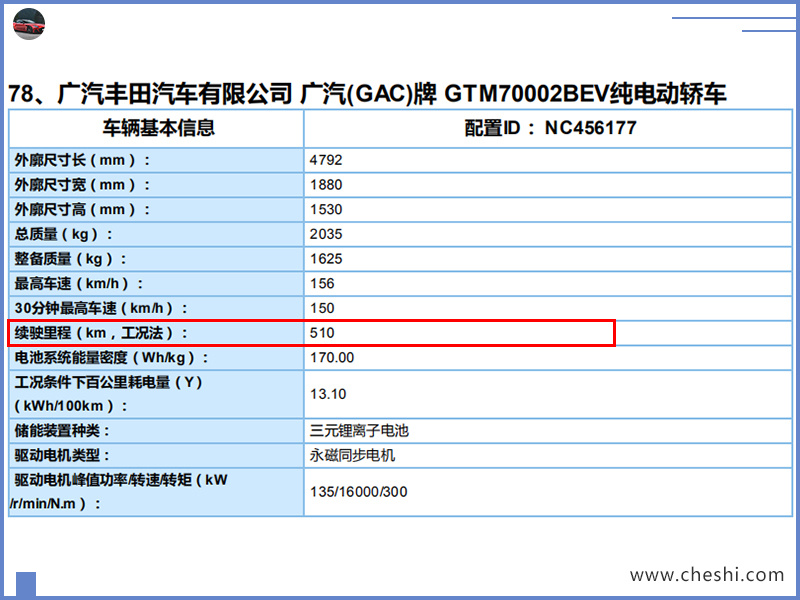
Task: Select the width value 1880
Action: click(326, 185)
